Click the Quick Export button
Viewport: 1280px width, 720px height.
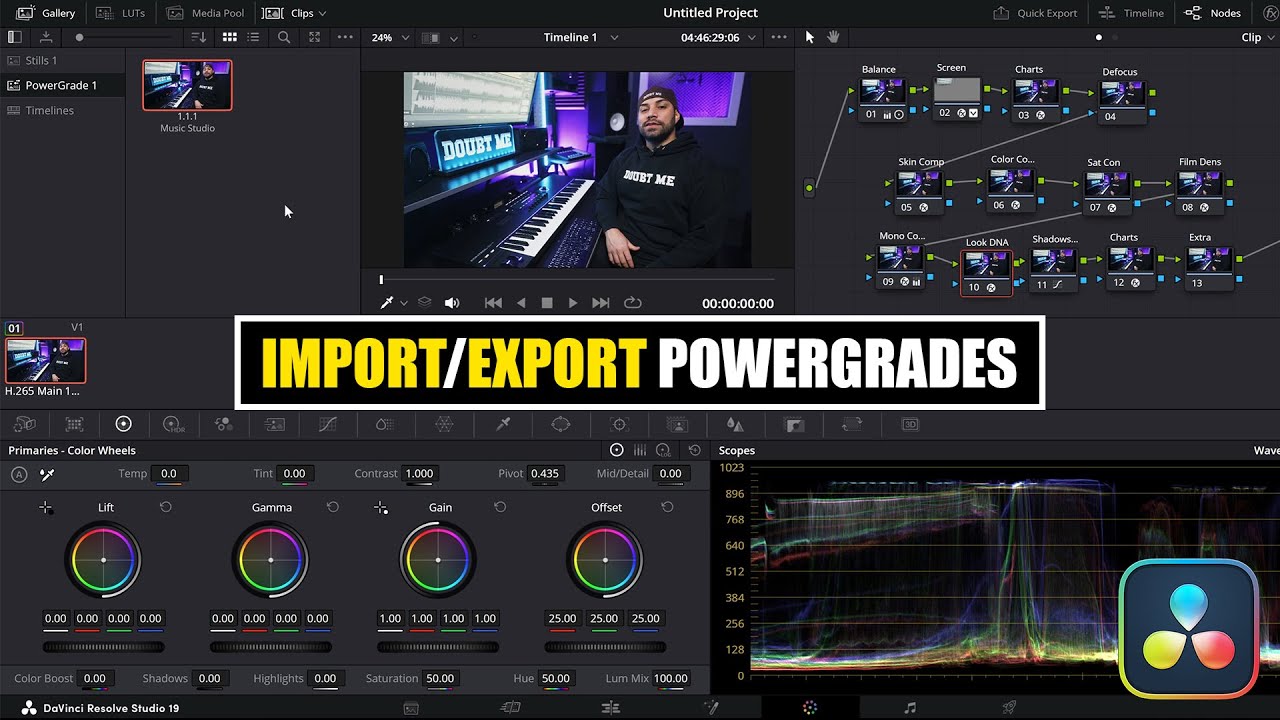(x=1035, y=13)
